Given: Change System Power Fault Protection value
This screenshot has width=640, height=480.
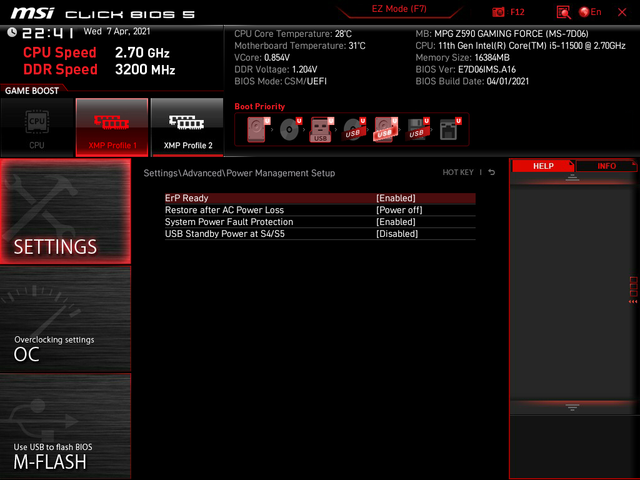Looking at the screenshot, I should click(x=396, y=222).
